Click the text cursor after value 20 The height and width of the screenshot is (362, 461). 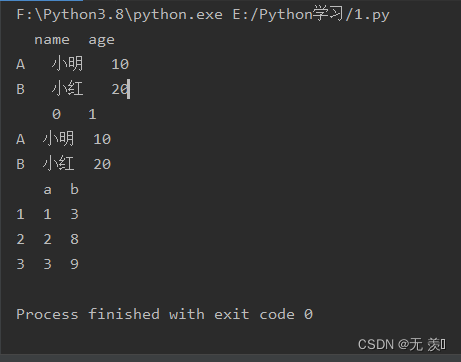129,89
